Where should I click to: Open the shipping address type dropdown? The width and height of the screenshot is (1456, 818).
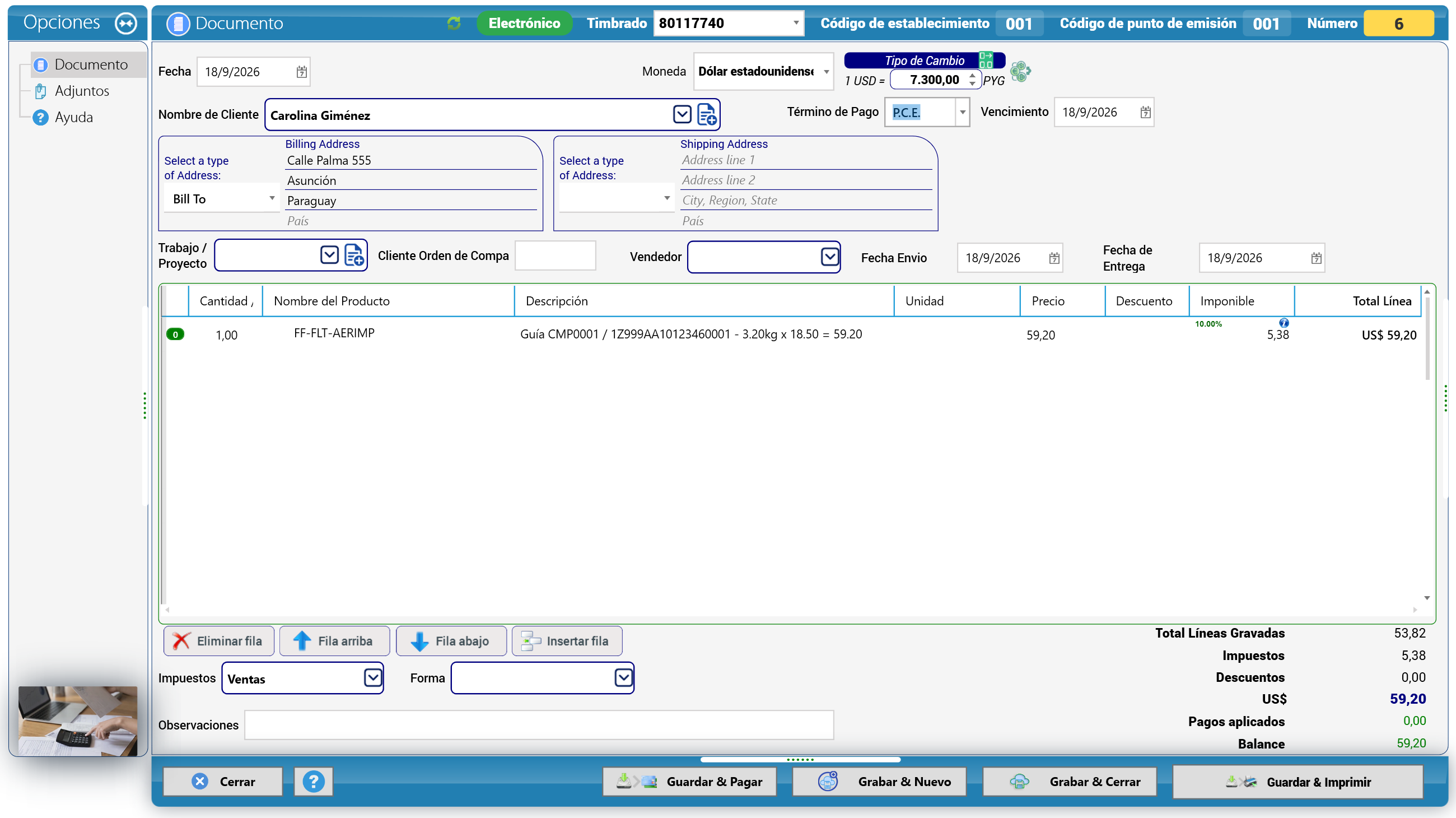coord(667,198)
